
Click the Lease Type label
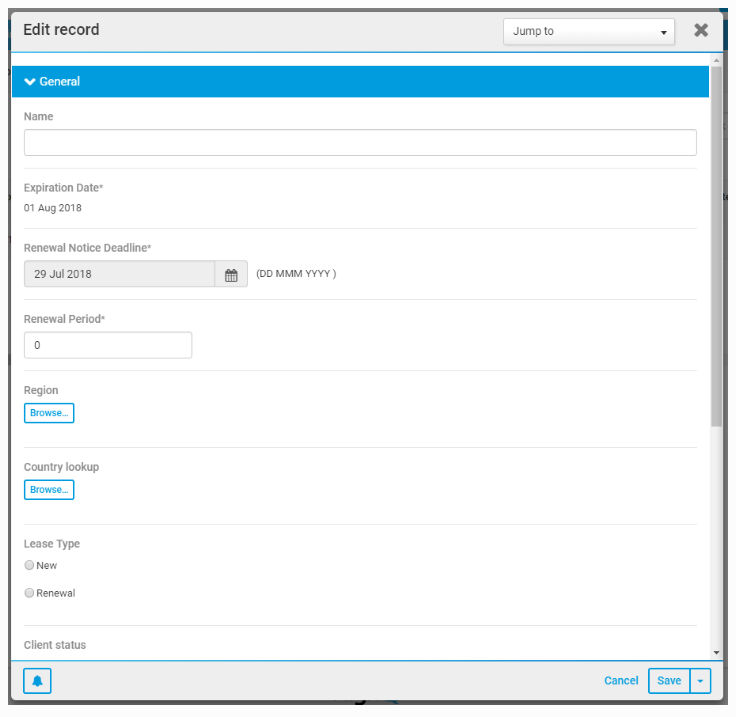point(52,544)
